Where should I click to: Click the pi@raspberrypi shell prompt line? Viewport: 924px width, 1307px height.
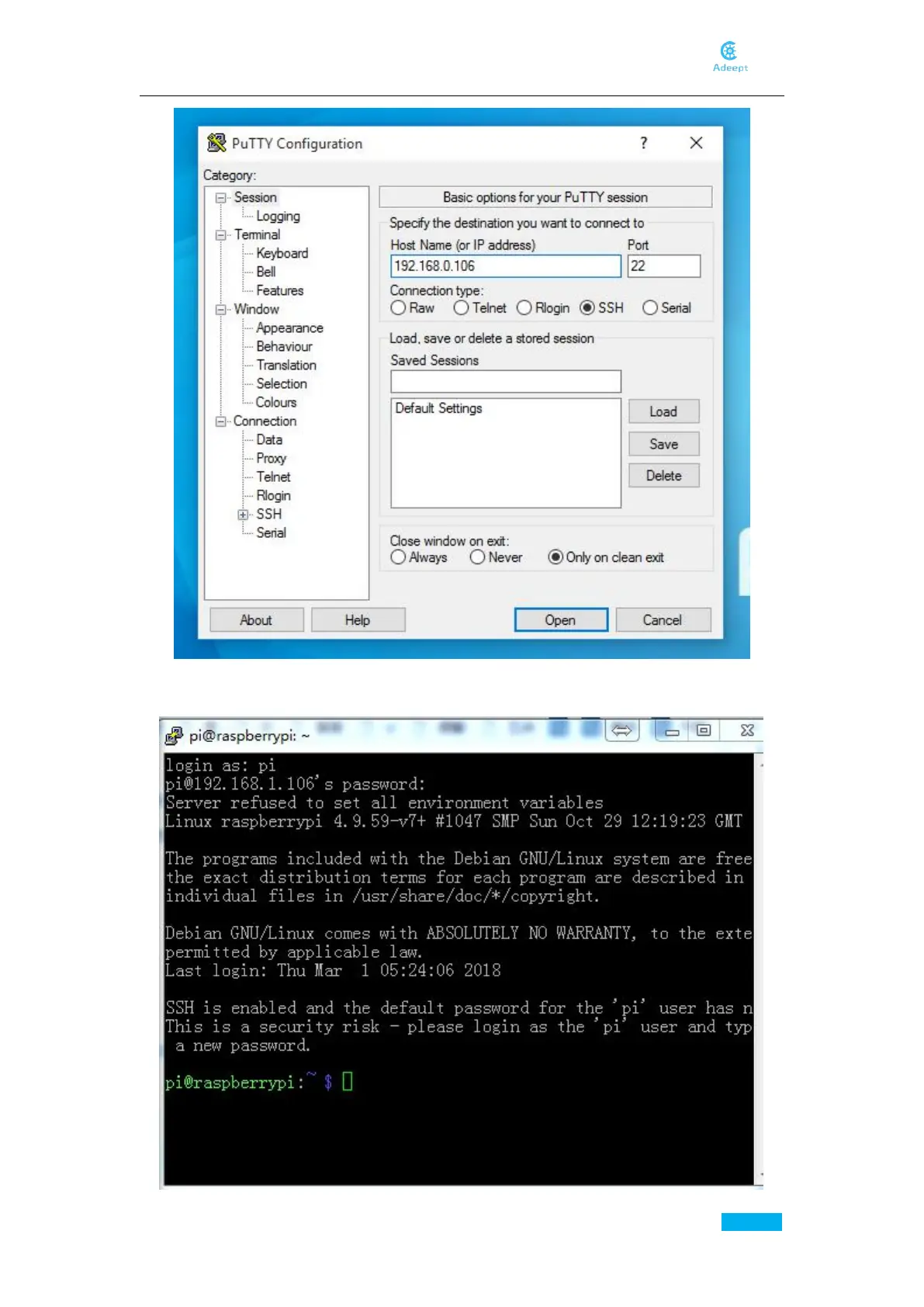[x=259, y=1082]
